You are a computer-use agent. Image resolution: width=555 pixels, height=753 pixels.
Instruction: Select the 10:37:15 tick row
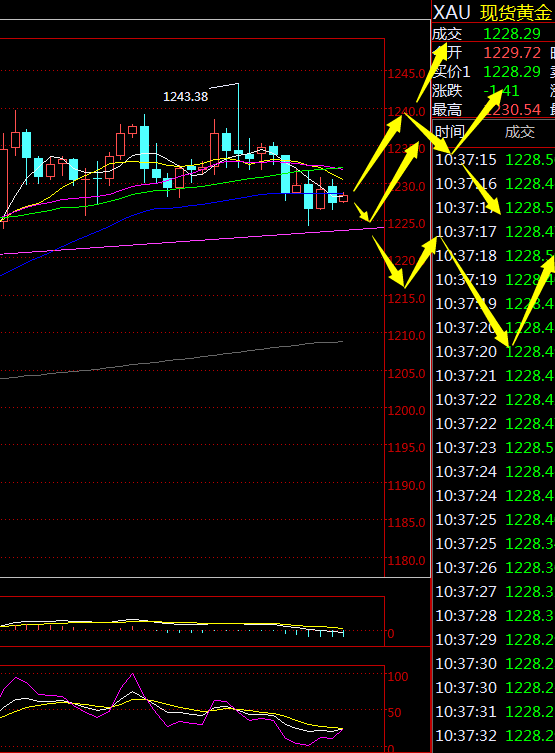click(x=495, y=159)
